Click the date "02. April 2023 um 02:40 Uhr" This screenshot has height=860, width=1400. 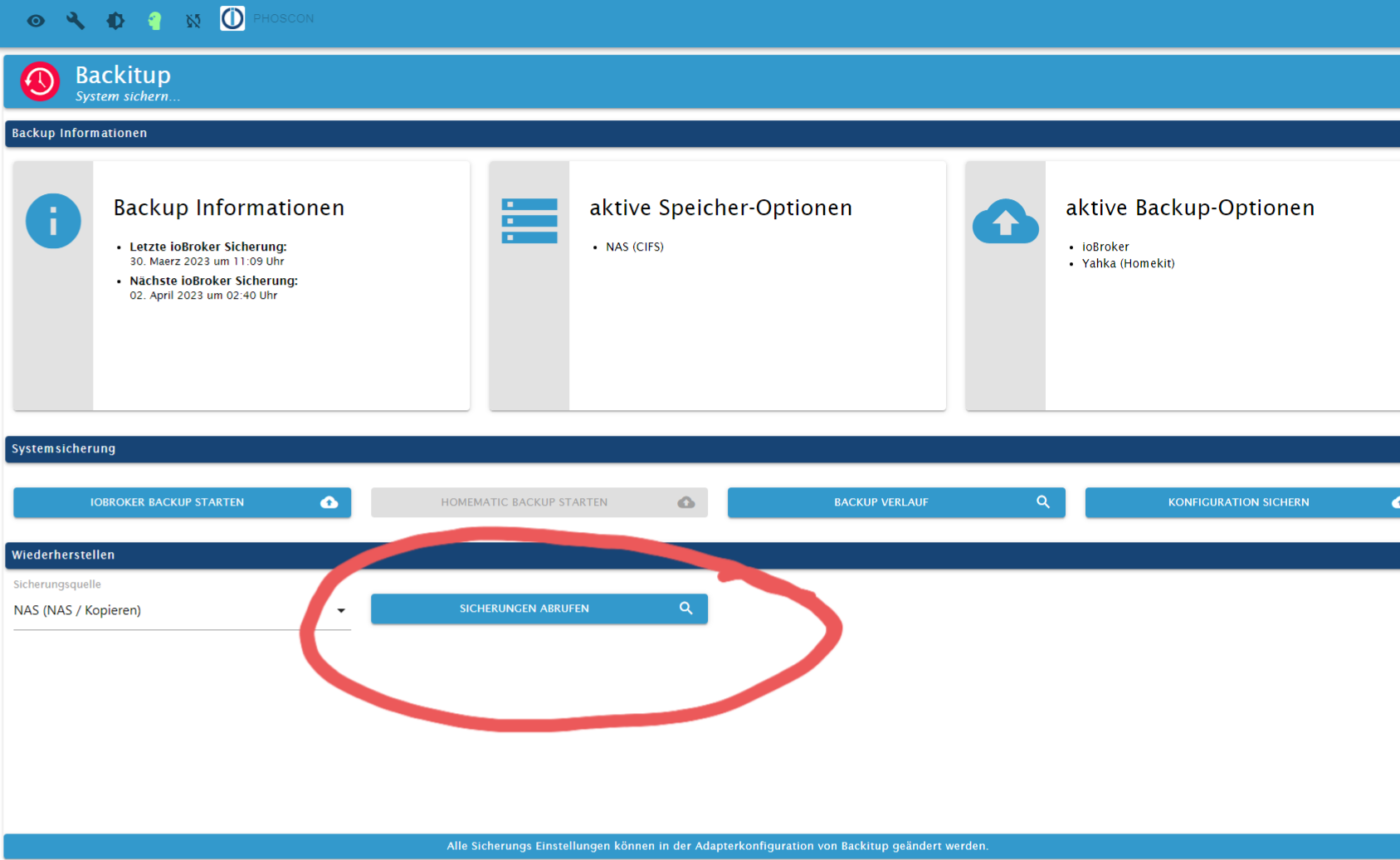click(x=203, y=296)
